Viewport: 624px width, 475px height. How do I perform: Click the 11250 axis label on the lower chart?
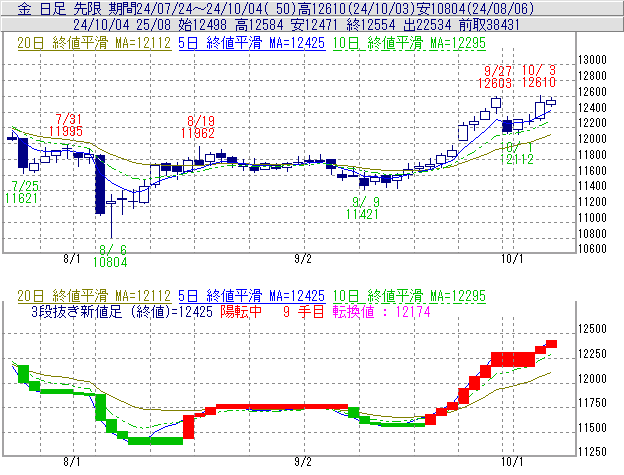coord(592,452)
